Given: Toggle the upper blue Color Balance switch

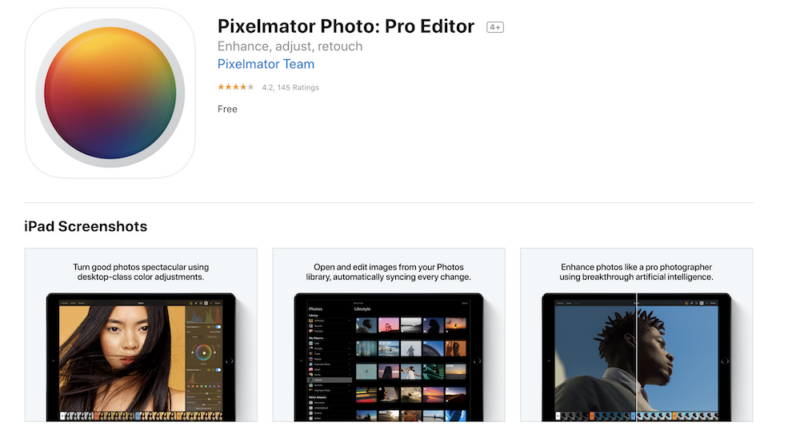Looking at the screenshot, I should (218, 327).
